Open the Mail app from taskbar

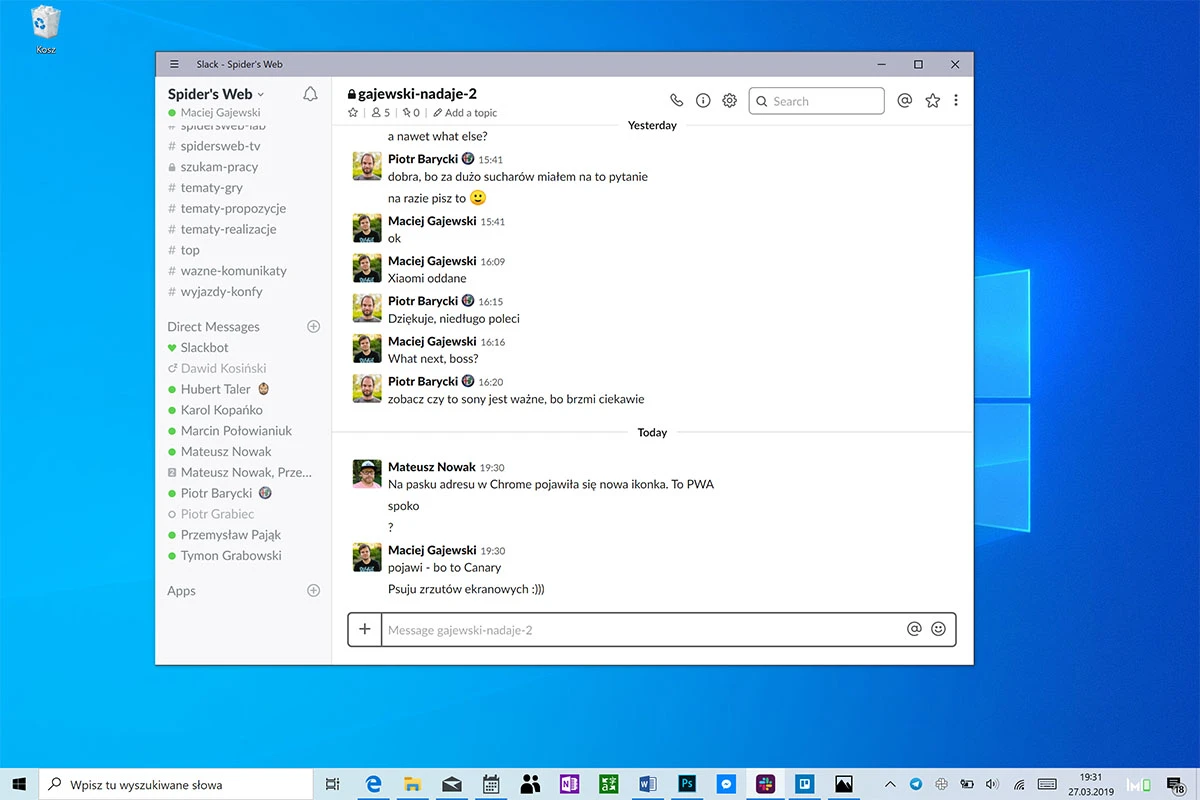(451, 784)
